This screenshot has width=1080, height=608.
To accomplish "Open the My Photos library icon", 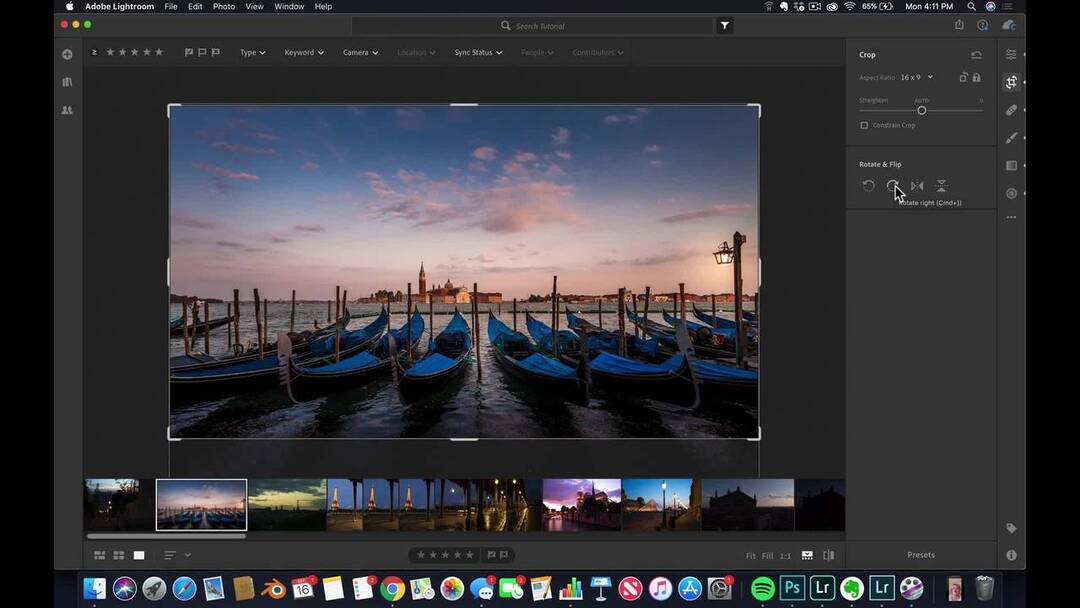I will 67,82.
